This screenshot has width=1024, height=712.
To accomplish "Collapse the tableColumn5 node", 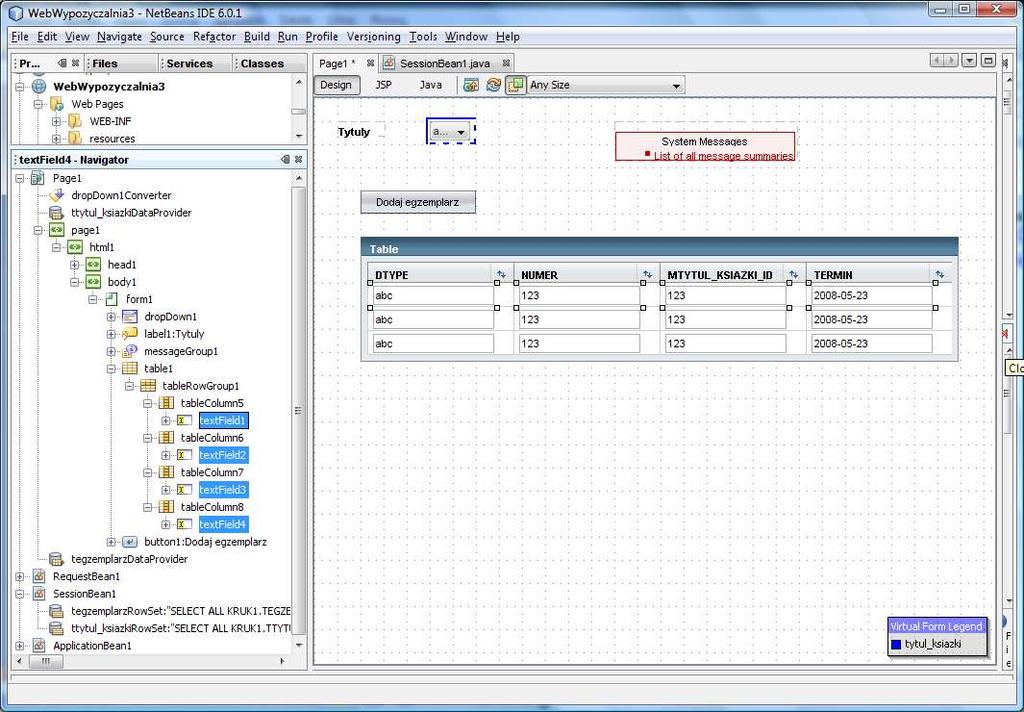I will pyautogui.click(x=148, y=404).
